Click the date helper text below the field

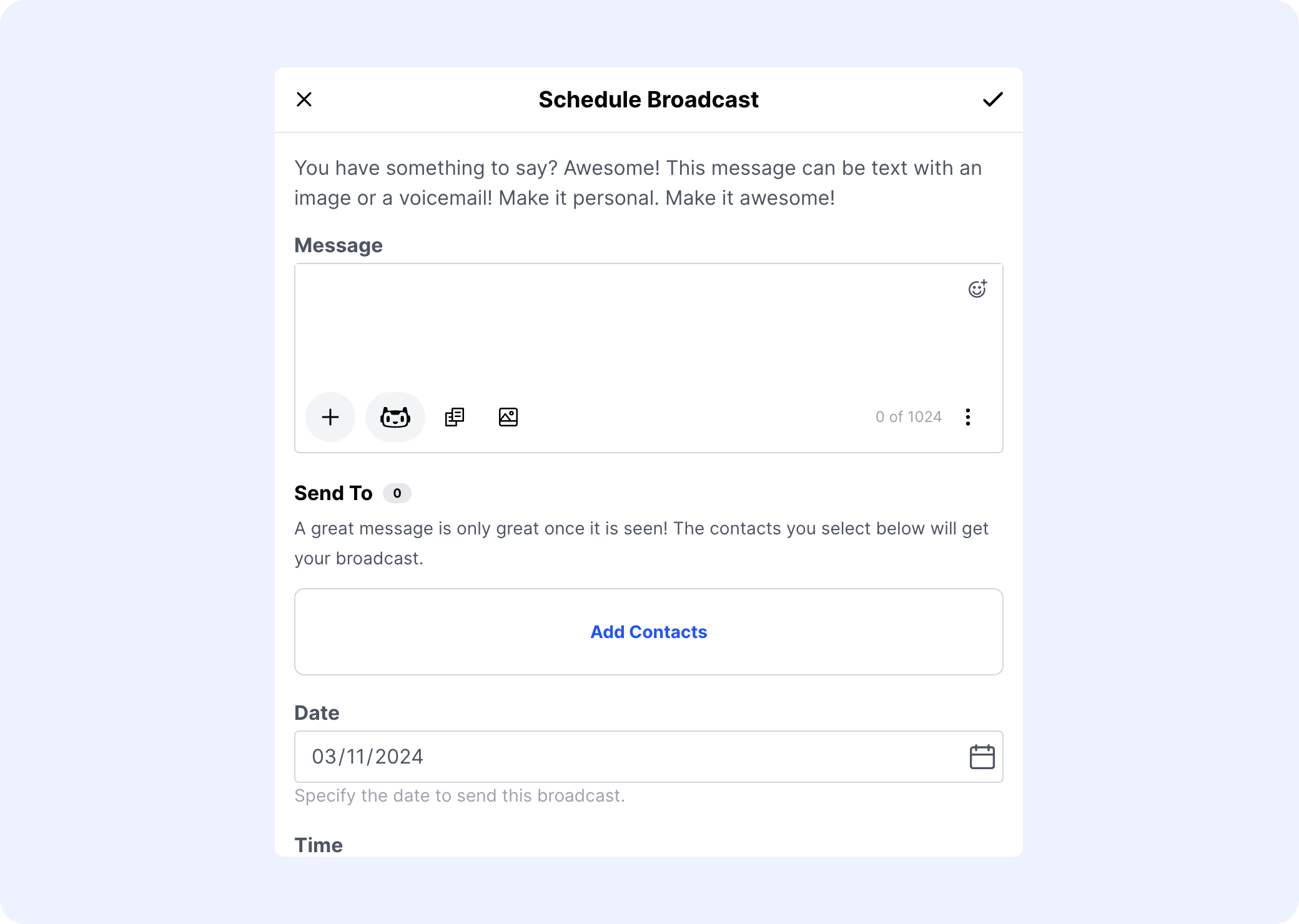(x=459, y=795)
